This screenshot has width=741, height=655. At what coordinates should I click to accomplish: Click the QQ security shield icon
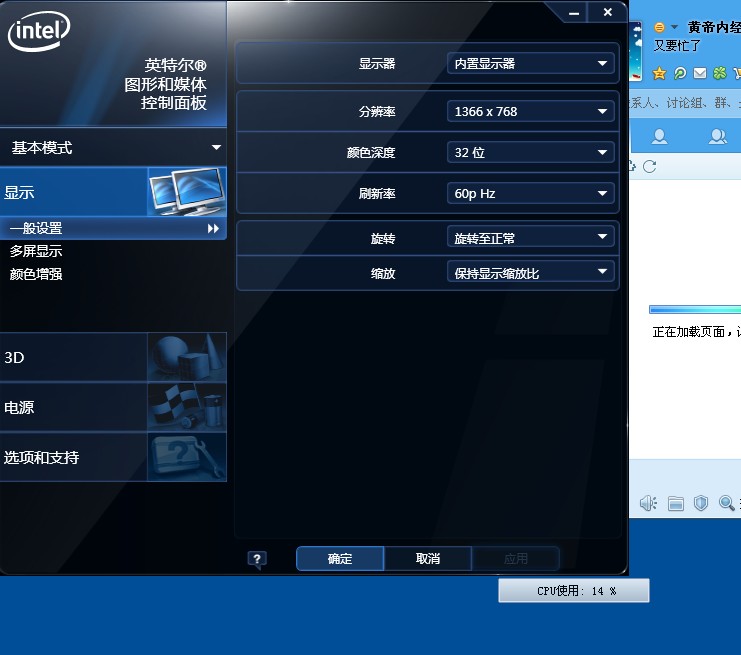(701, 503)
